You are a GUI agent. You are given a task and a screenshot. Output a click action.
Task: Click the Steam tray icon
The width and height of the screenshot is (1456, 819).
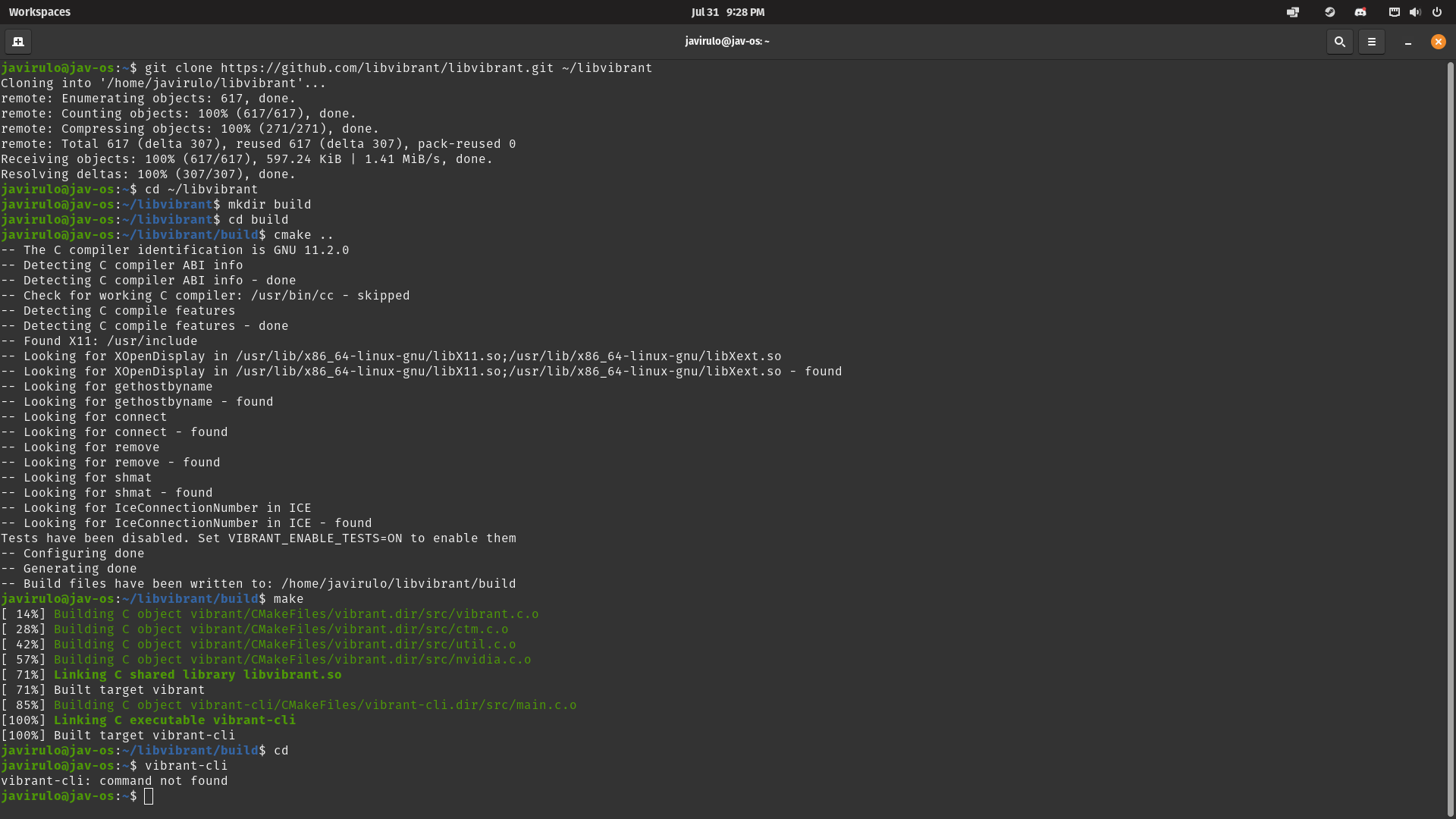pyautogui.click(x=1329, y=12)
